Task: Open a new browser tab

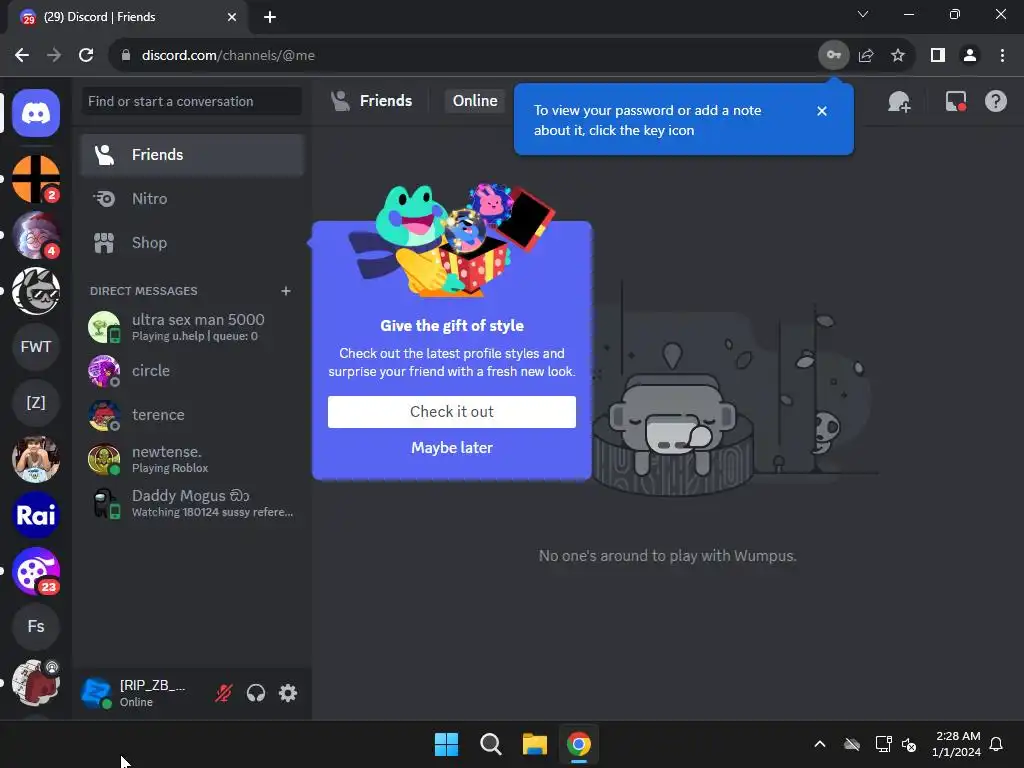Action: (270, 17)
